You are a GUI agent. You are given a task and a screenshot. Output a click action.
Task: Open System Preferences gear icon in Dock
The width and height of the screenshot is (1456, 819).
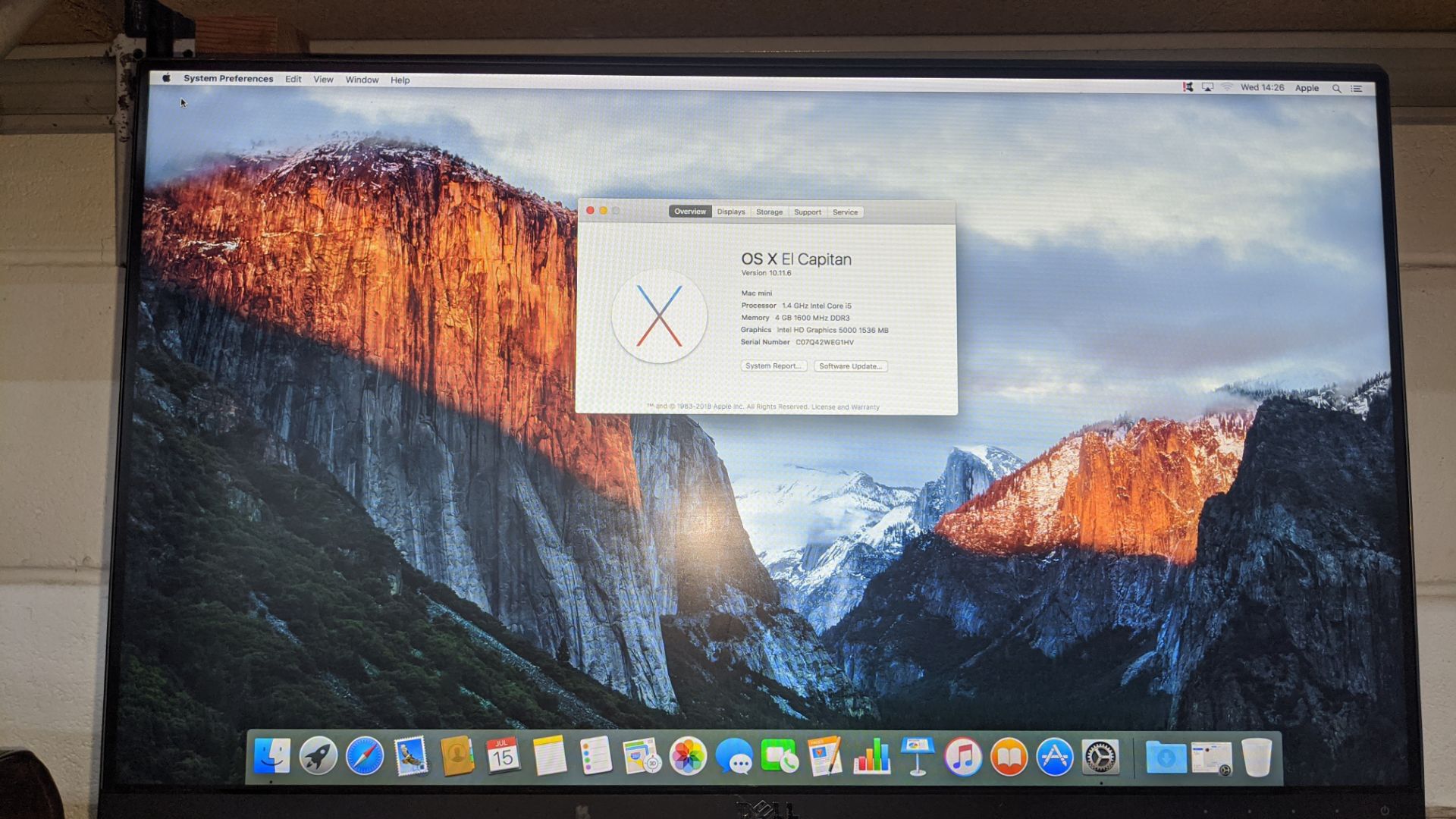click(1100, 756)
